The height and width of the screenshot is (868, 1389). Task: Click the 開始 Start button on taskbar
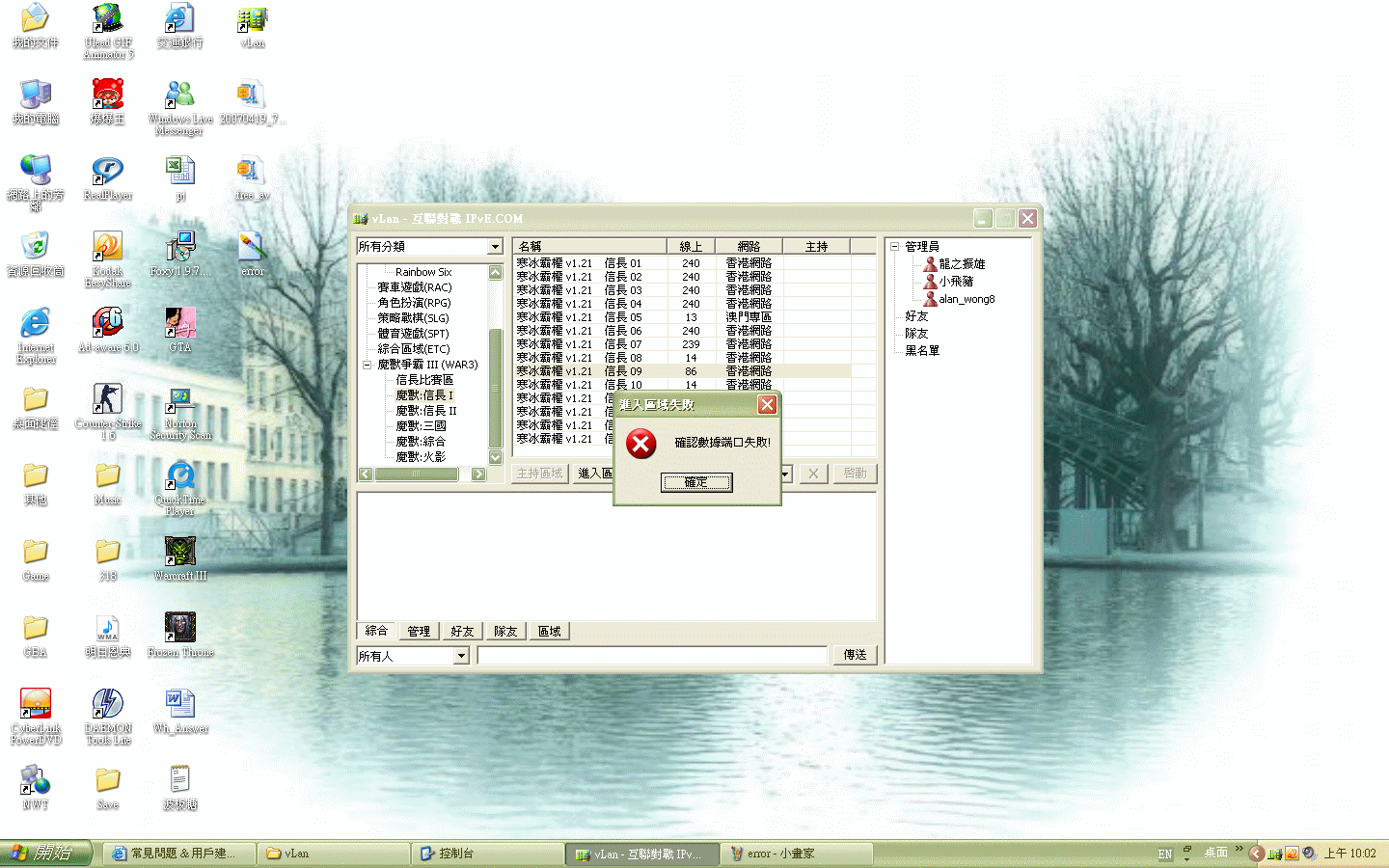tap(46, 854)
